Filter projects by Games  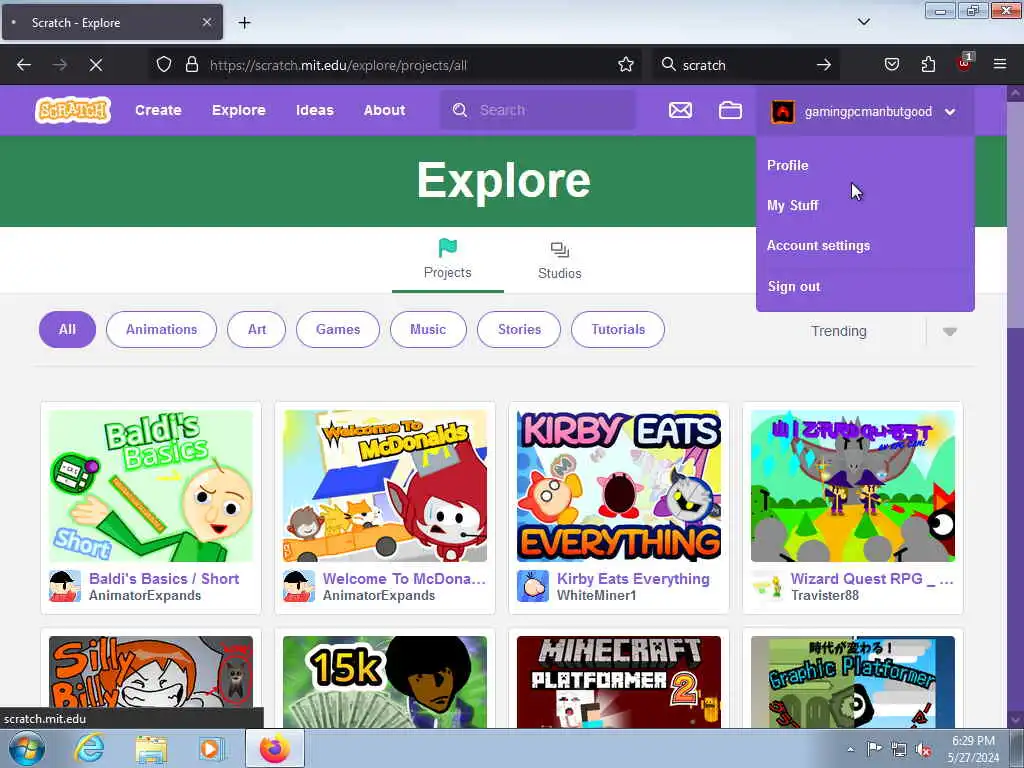(338, 330)
